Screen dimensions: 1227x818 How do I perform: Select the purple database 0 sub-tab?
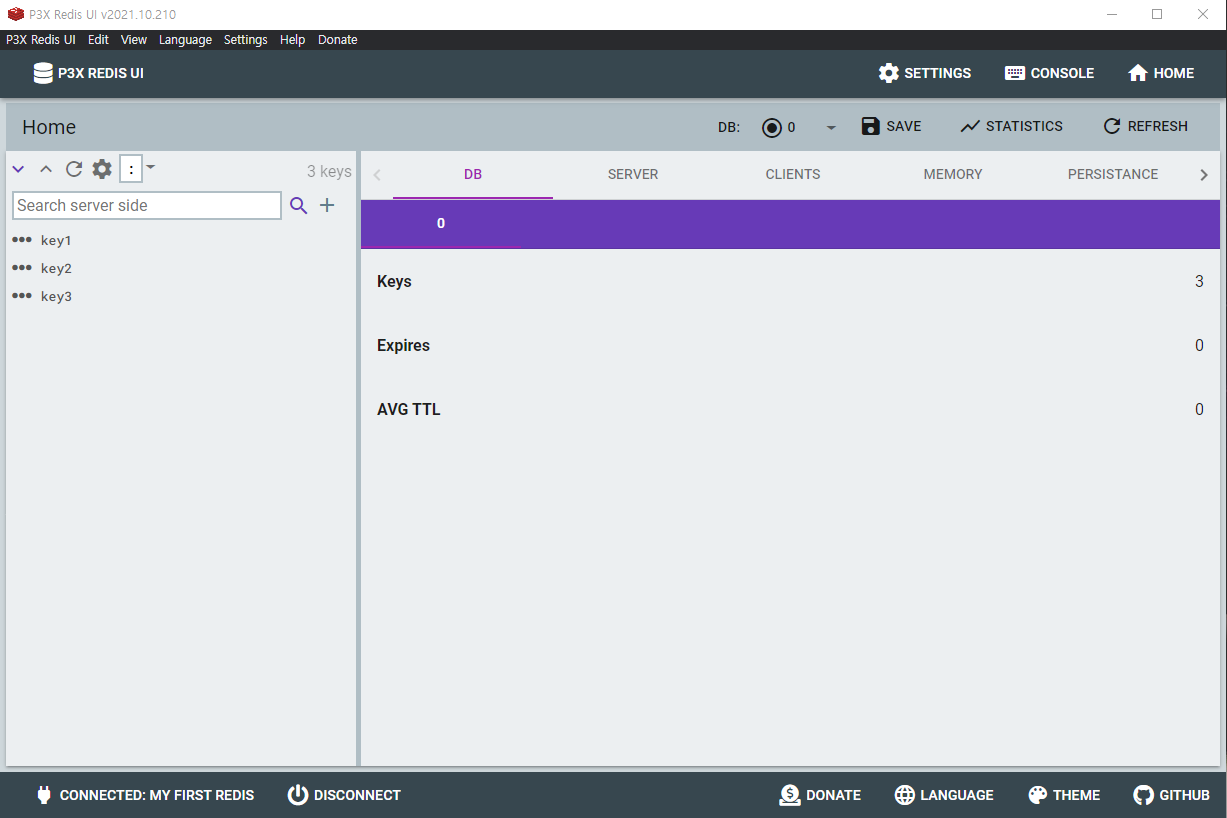coord(441,223)
